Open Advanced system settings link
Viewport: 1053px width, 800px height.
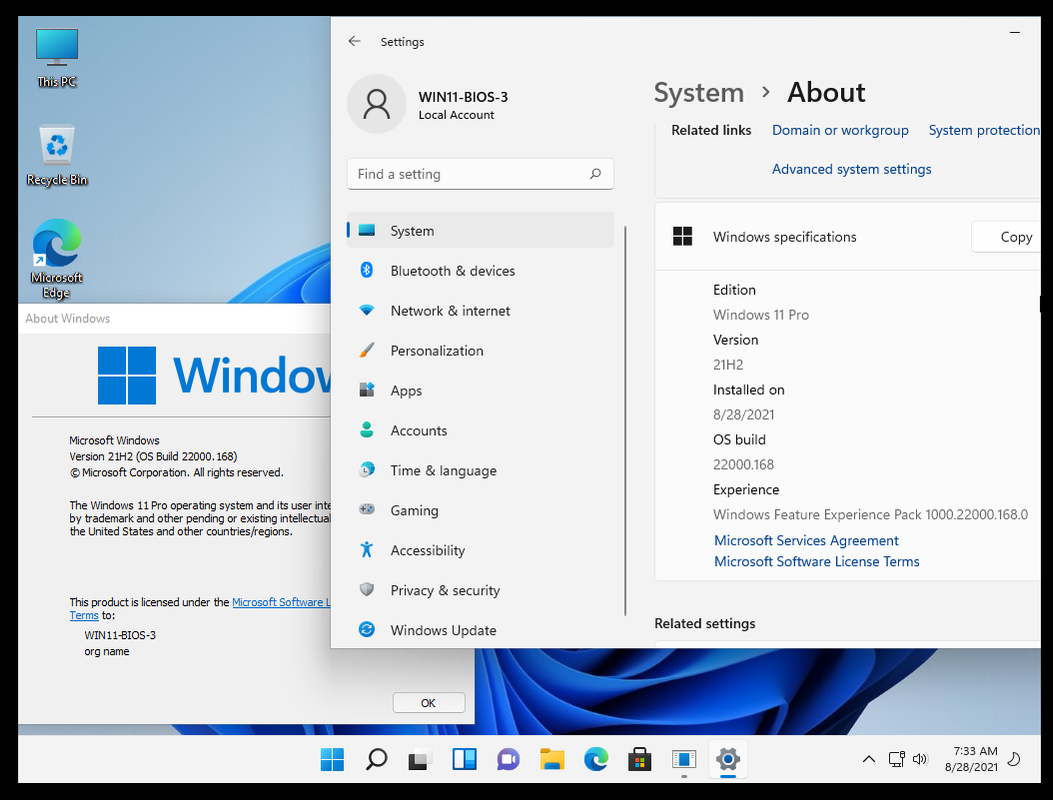[852, 169]
